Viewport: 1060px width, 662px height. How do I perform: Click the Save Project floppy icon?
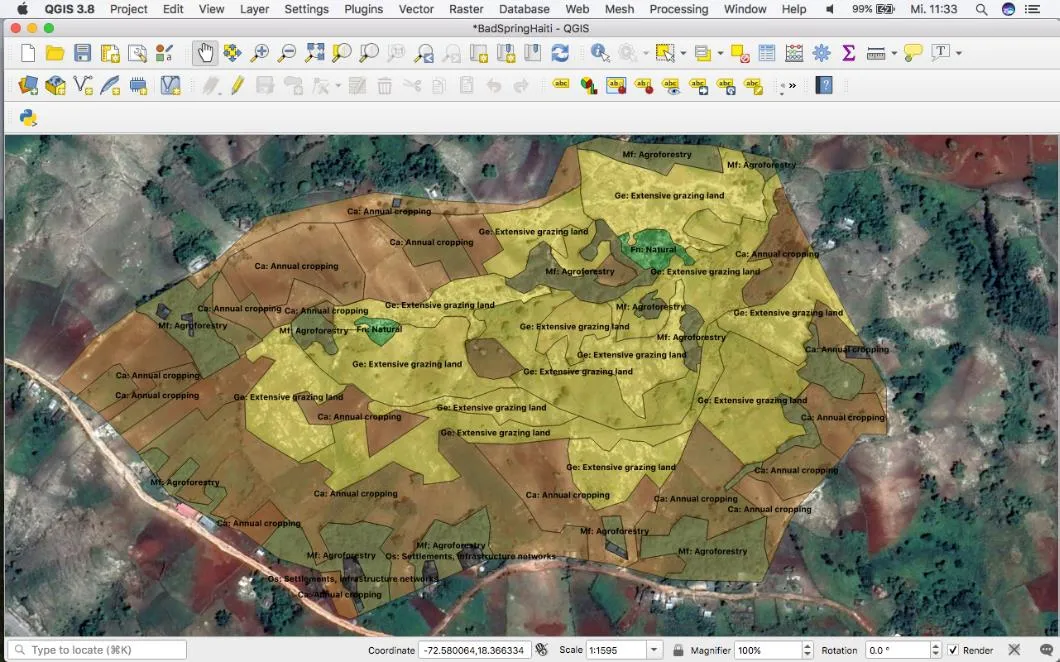(82, 53)
